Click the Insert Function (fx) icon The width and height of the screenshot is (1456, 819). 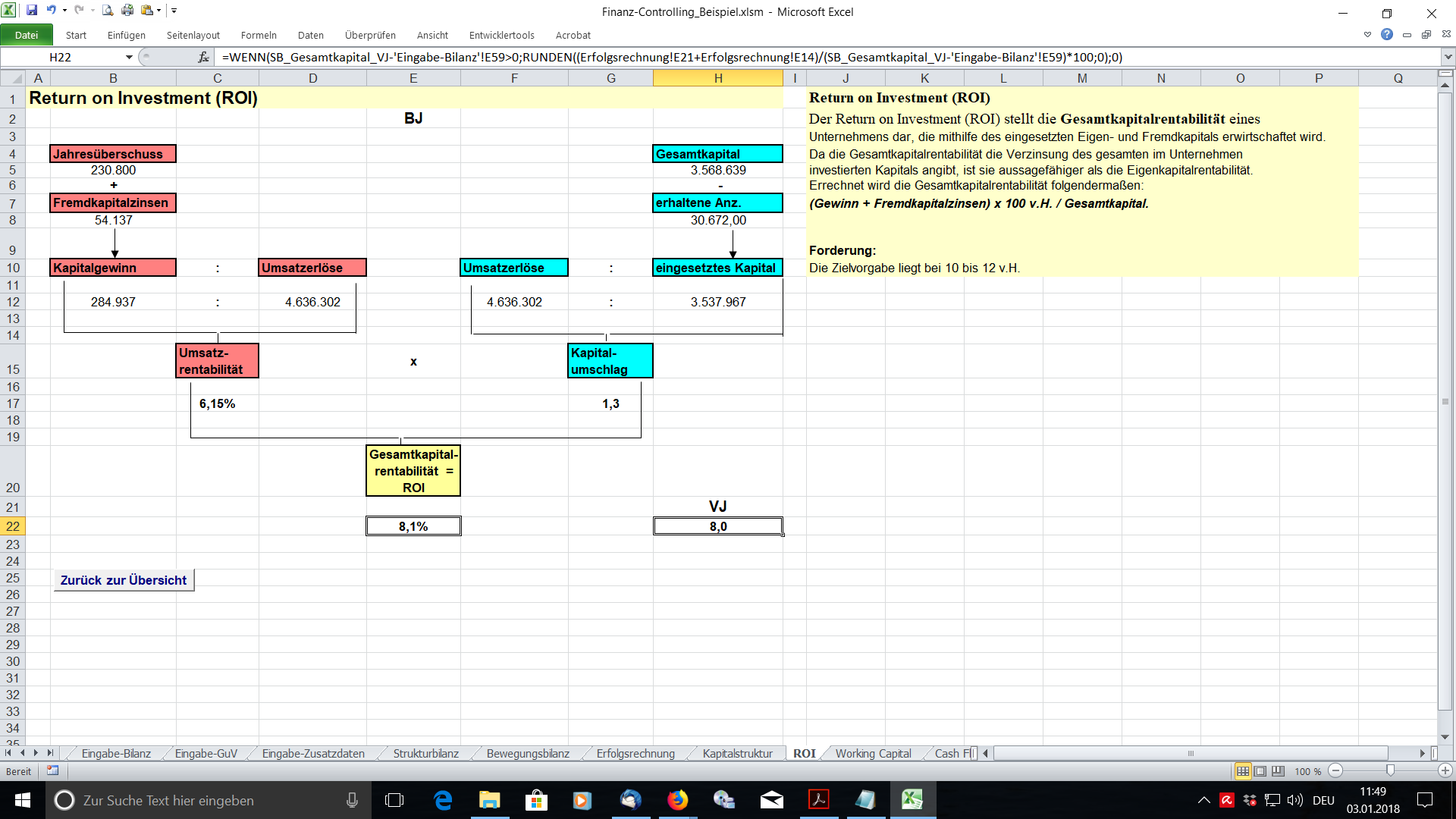click(202, 57)
